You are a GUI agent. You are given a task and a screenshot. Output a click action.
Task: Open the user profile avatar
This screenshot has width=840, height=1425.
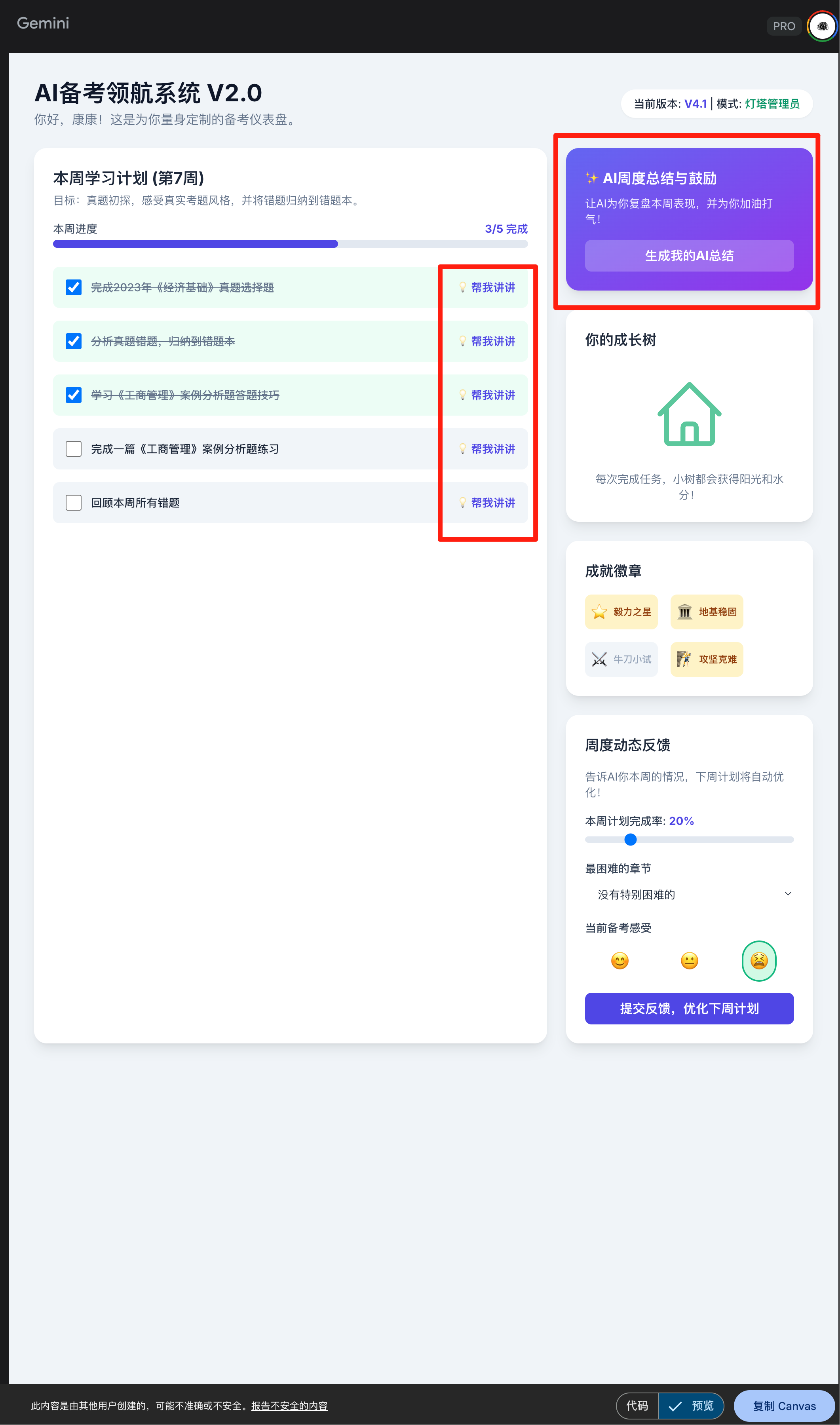point(822,26)
